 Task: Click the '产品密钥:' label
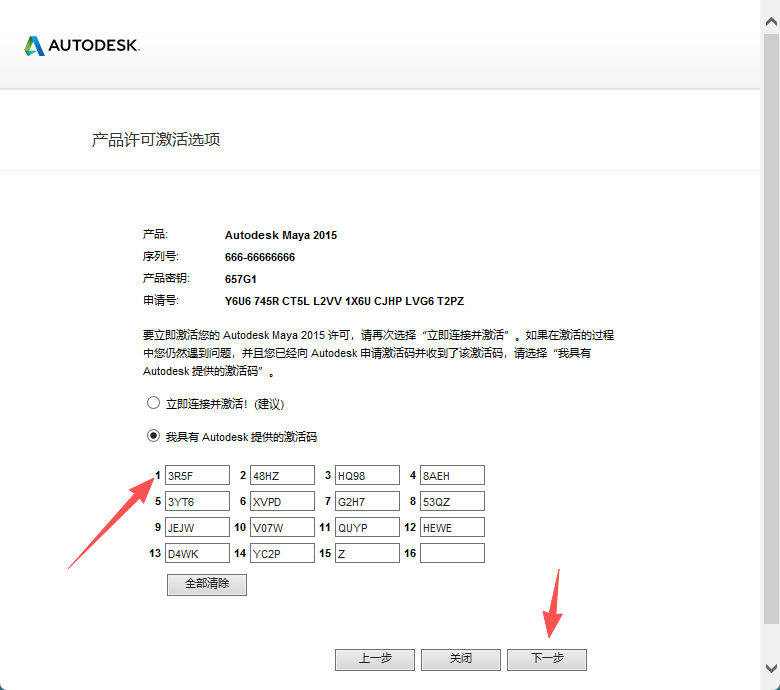(x=166, y=279)
